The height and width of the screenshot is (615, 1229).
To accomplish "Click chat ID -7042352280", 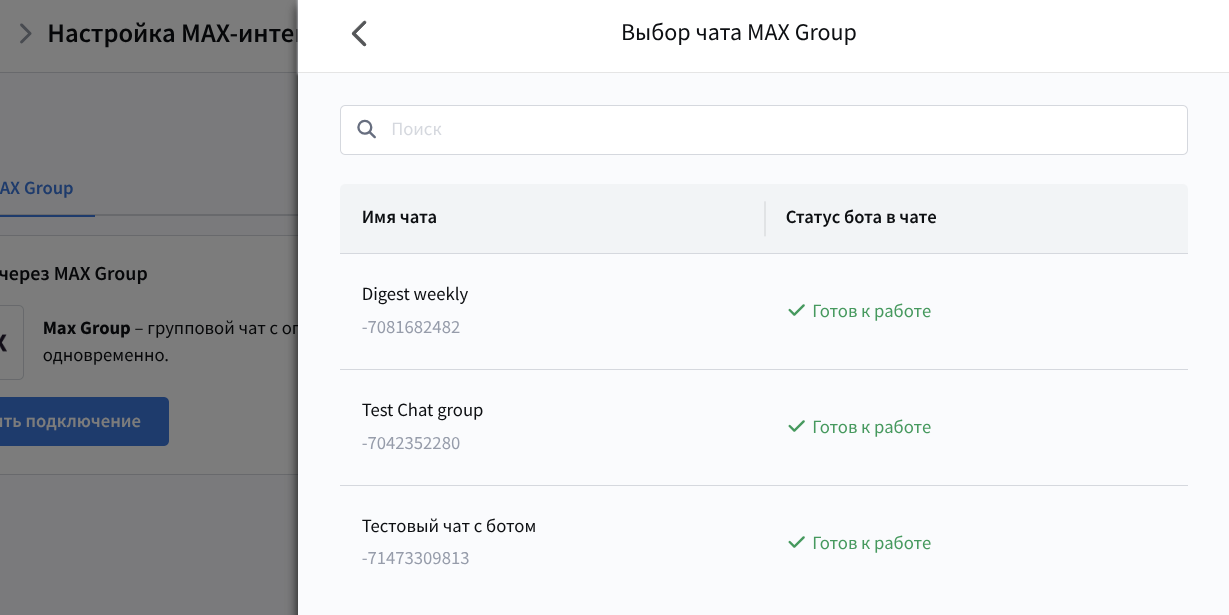I will [x=411, y=443].
